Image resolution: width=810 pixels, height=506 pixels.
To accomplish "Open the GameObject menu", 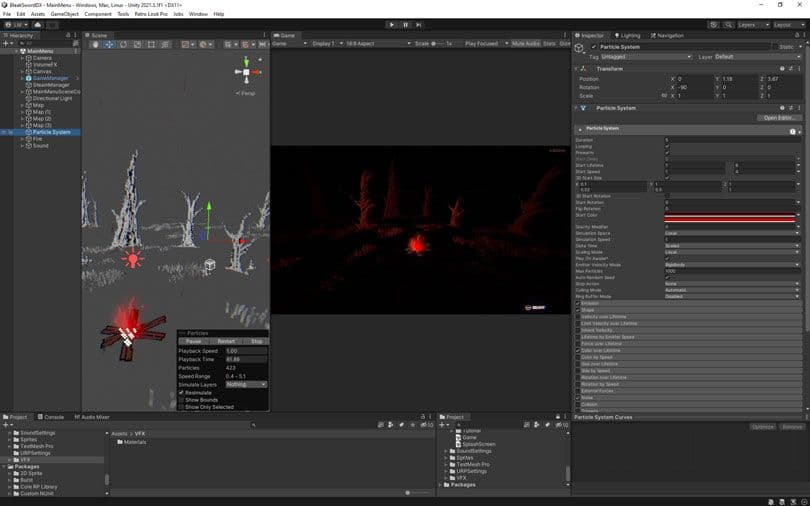I will [64, 14].
